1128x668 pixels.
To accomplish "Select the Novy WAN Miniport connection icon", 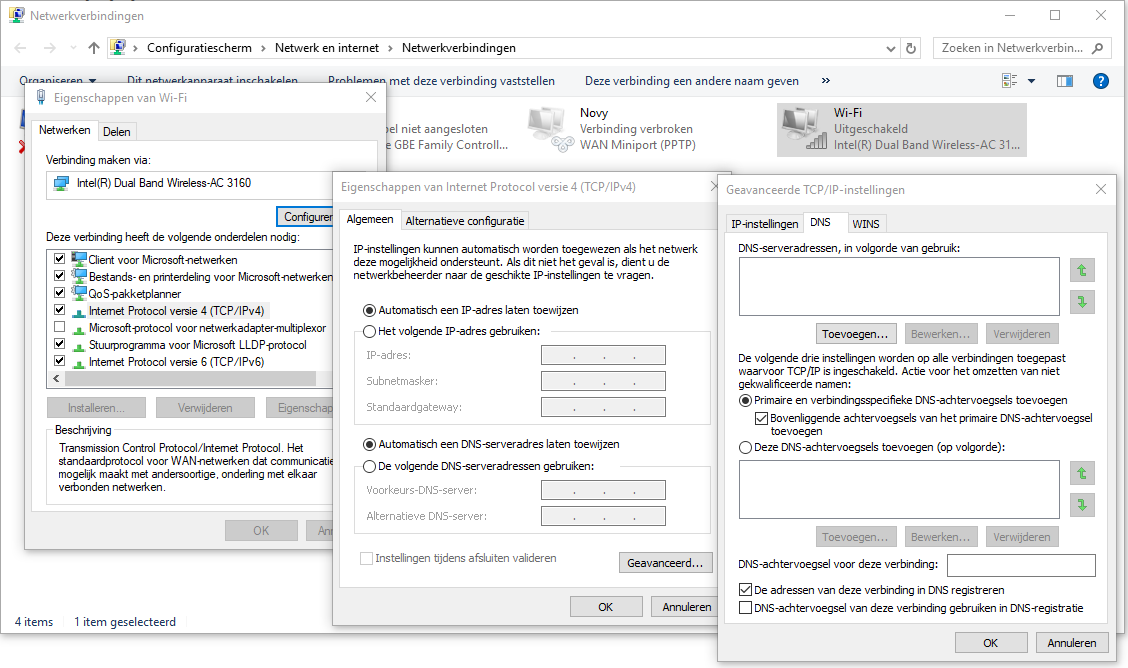I will tap(550, 129).
